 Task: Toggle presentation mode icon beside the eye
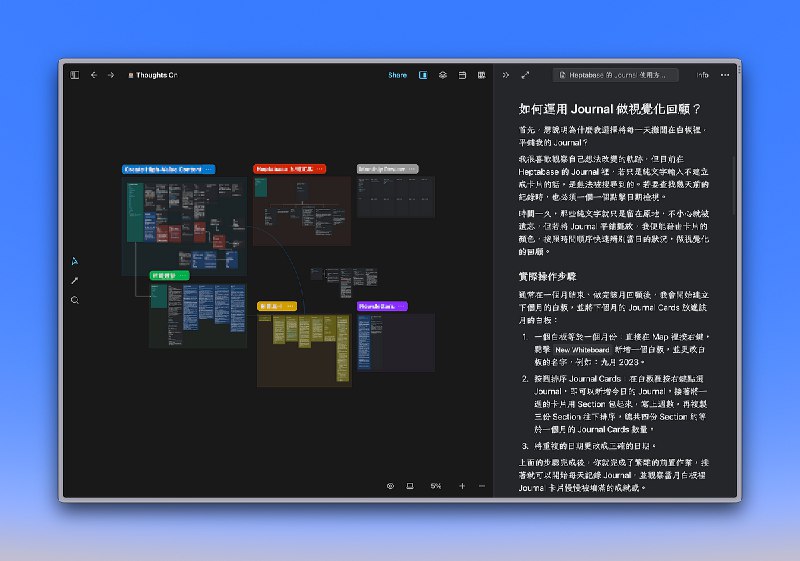pos(410,486)
